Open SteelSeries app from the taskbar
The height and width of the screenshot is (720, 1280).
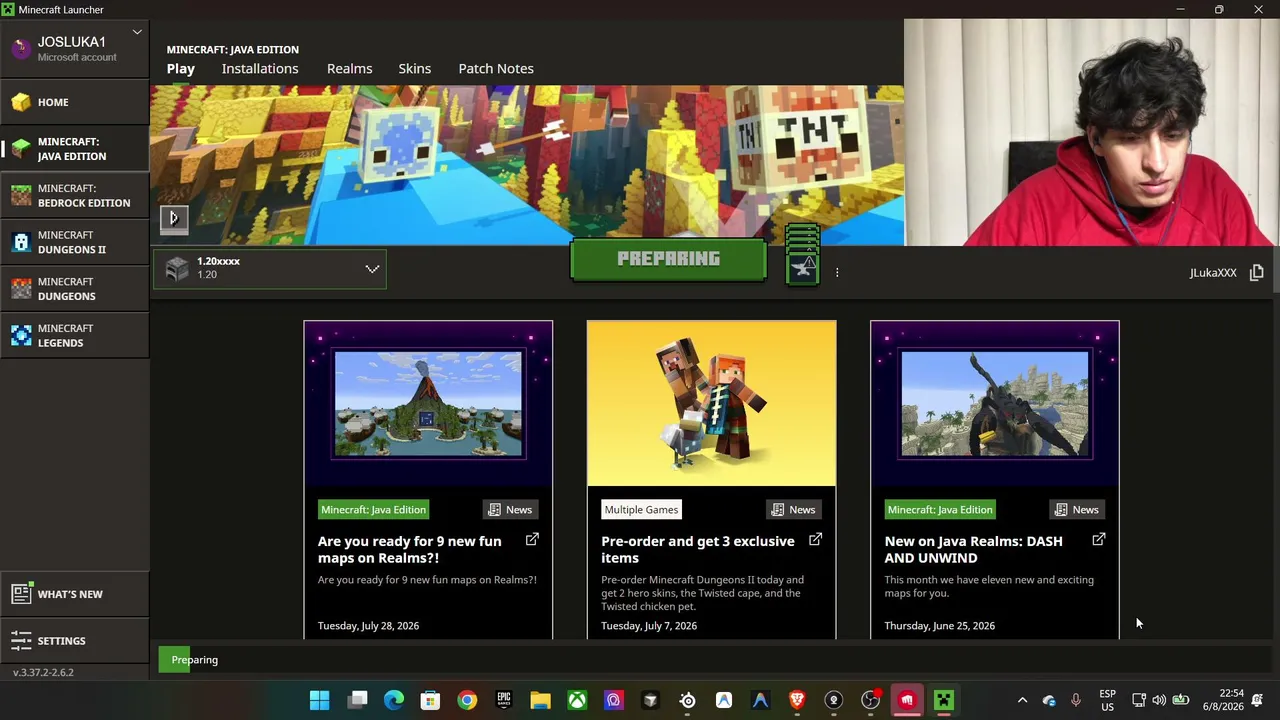(x=687, y=700)
